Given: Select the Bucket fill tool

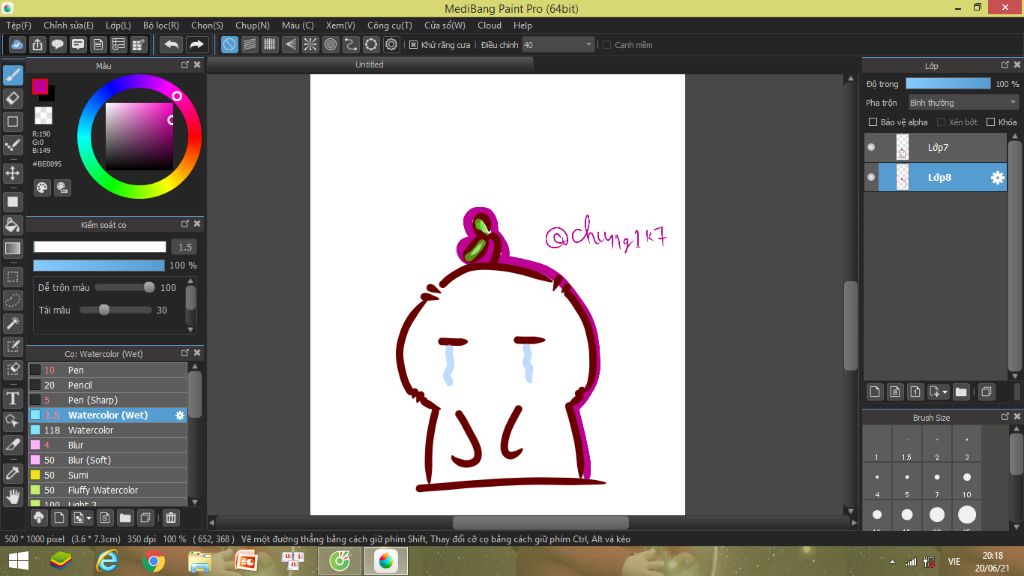Looking at the screenshot, I should pos(12,225).
